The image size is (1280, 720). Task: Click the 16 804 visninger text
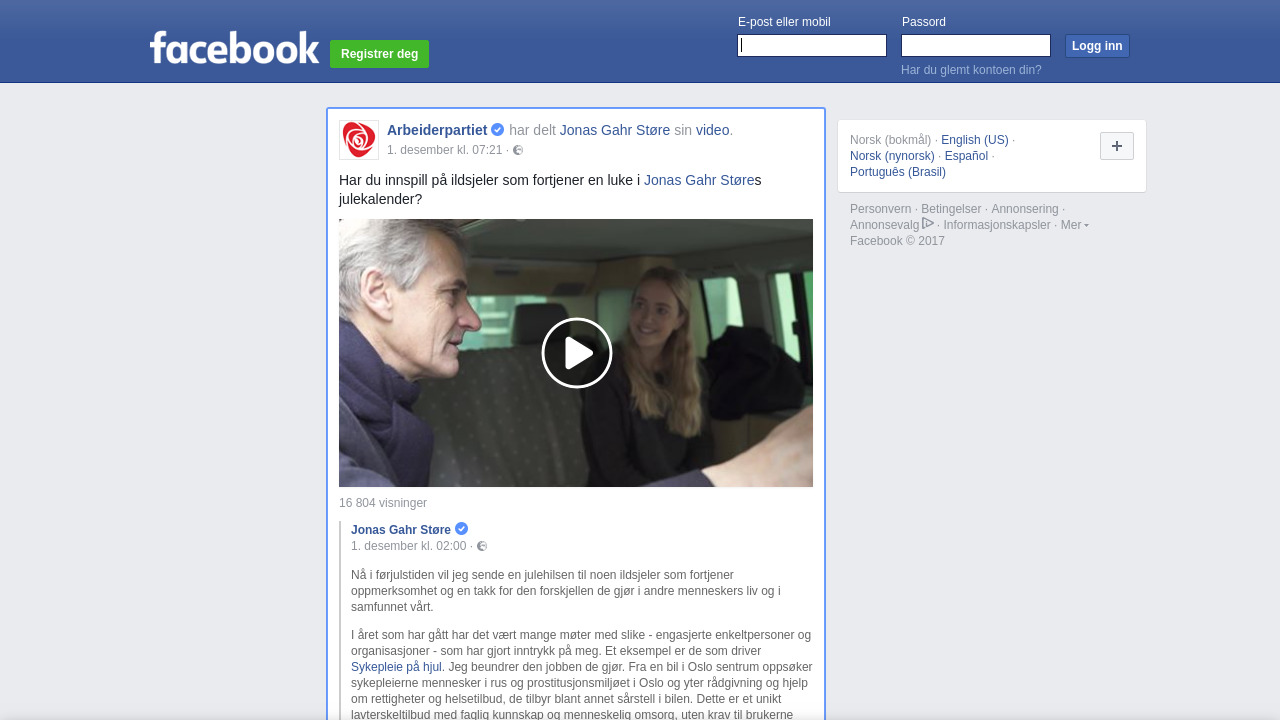[383, 503]
